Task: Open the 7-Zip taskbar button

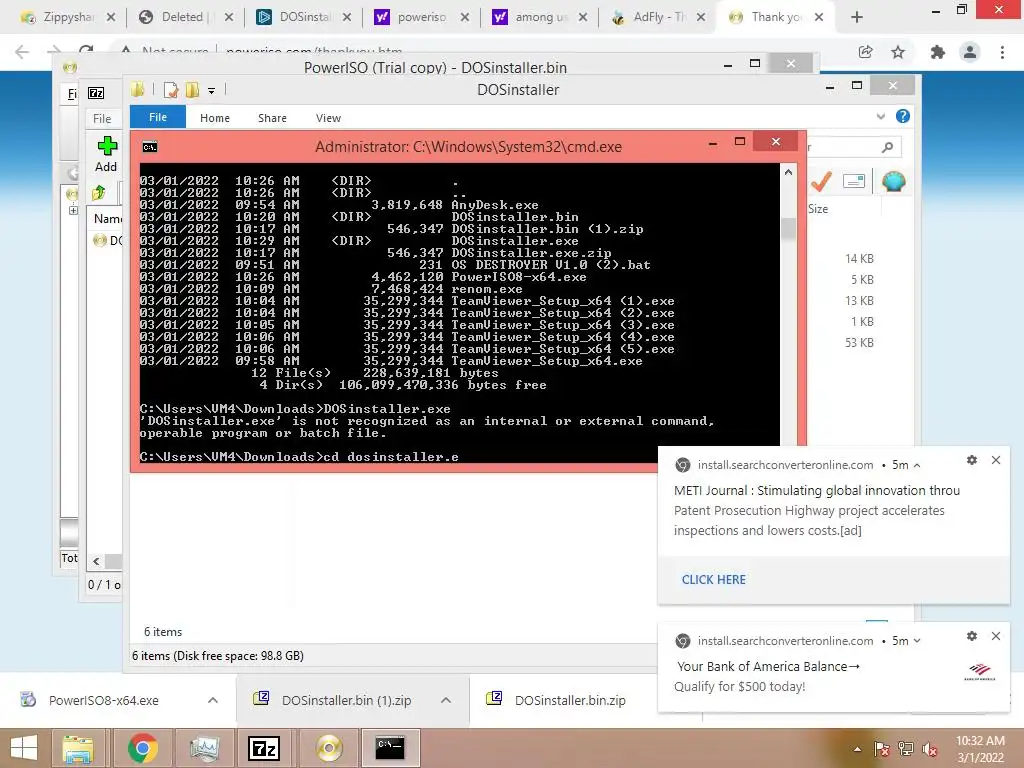Action: click(x=264, y=748)
